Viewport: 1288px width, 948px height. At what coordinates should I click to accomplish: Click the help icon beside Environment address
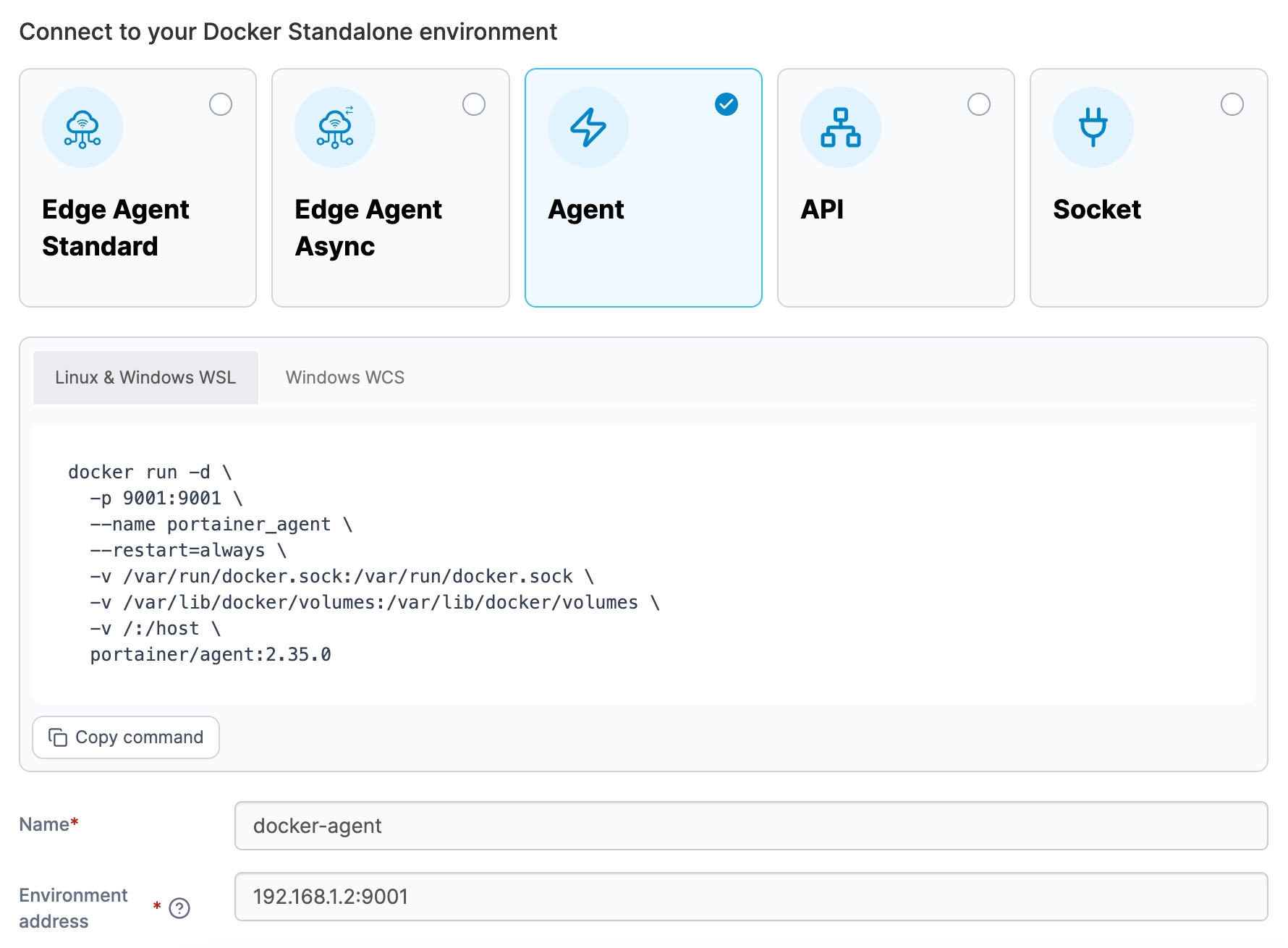(x=179, y=908)
